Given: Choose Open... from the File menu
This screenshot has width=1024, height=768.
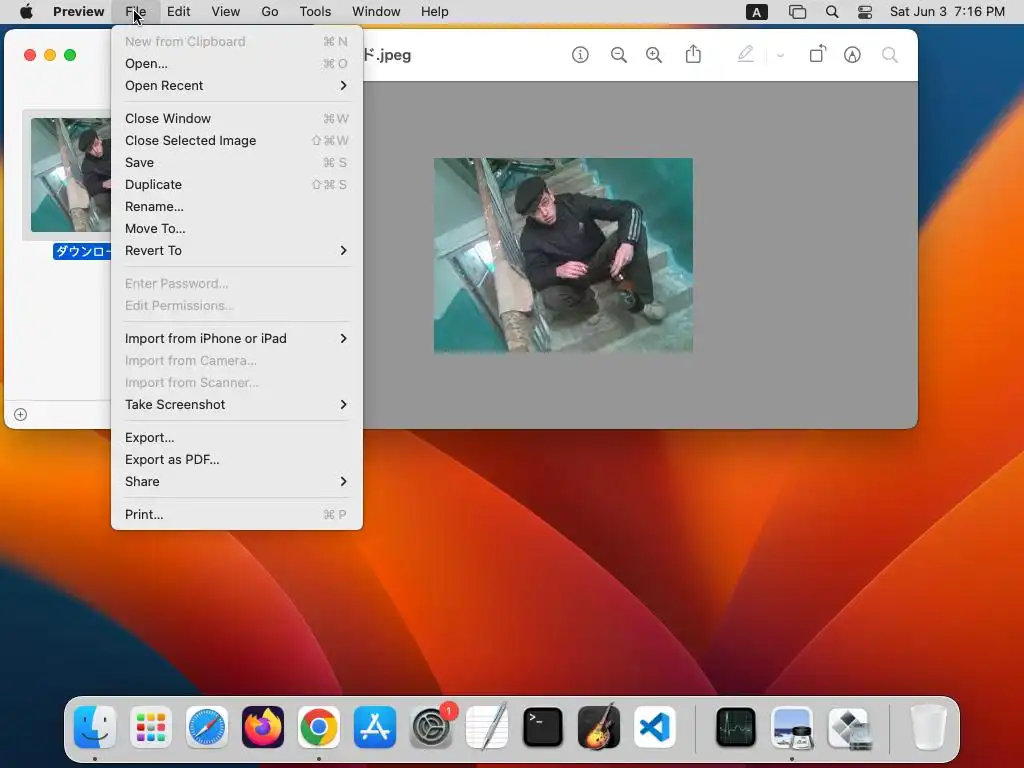Looking at the screenshot, I should click(x=236, y=63).
